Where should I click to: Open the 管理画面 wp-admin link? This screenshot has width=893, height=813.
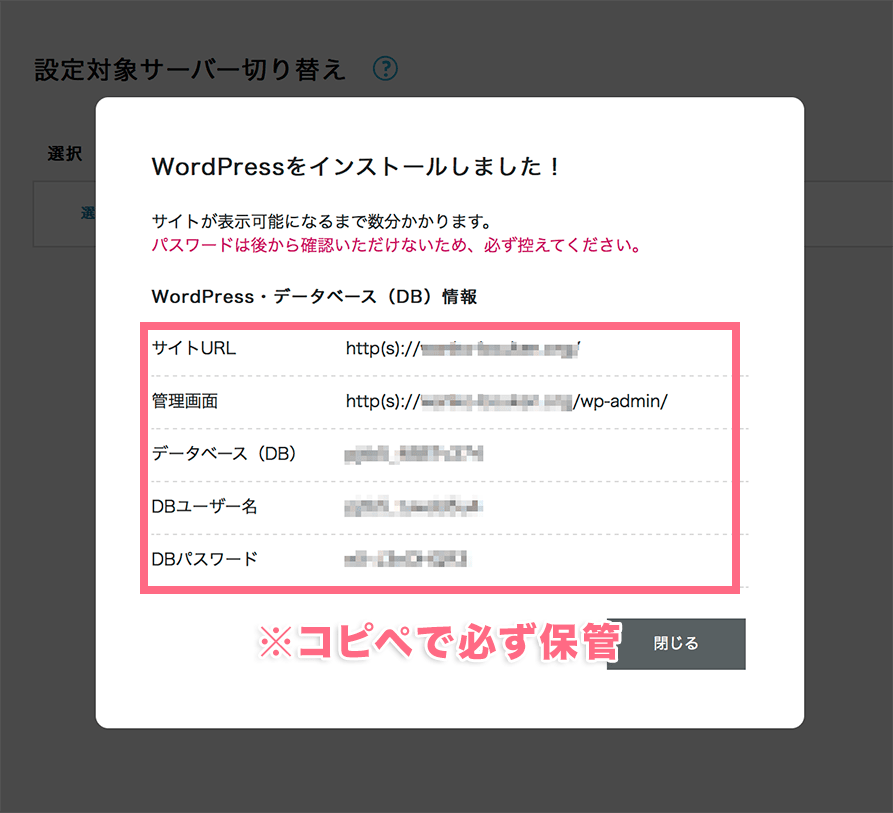[x=506, y=401]
